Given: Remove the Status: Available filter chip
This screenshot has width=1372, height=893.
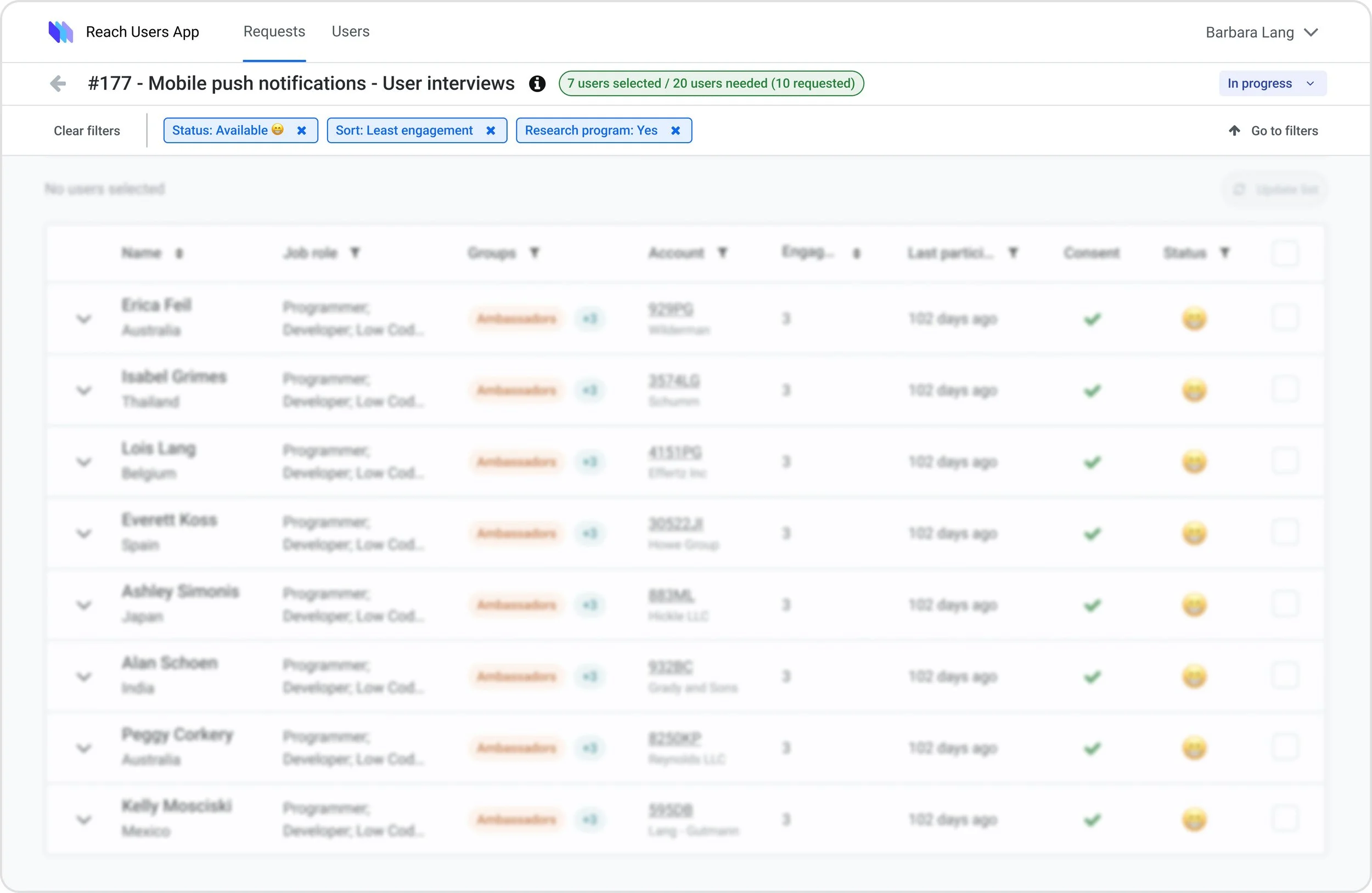Looking at the screenshot, I should (301, 131).
